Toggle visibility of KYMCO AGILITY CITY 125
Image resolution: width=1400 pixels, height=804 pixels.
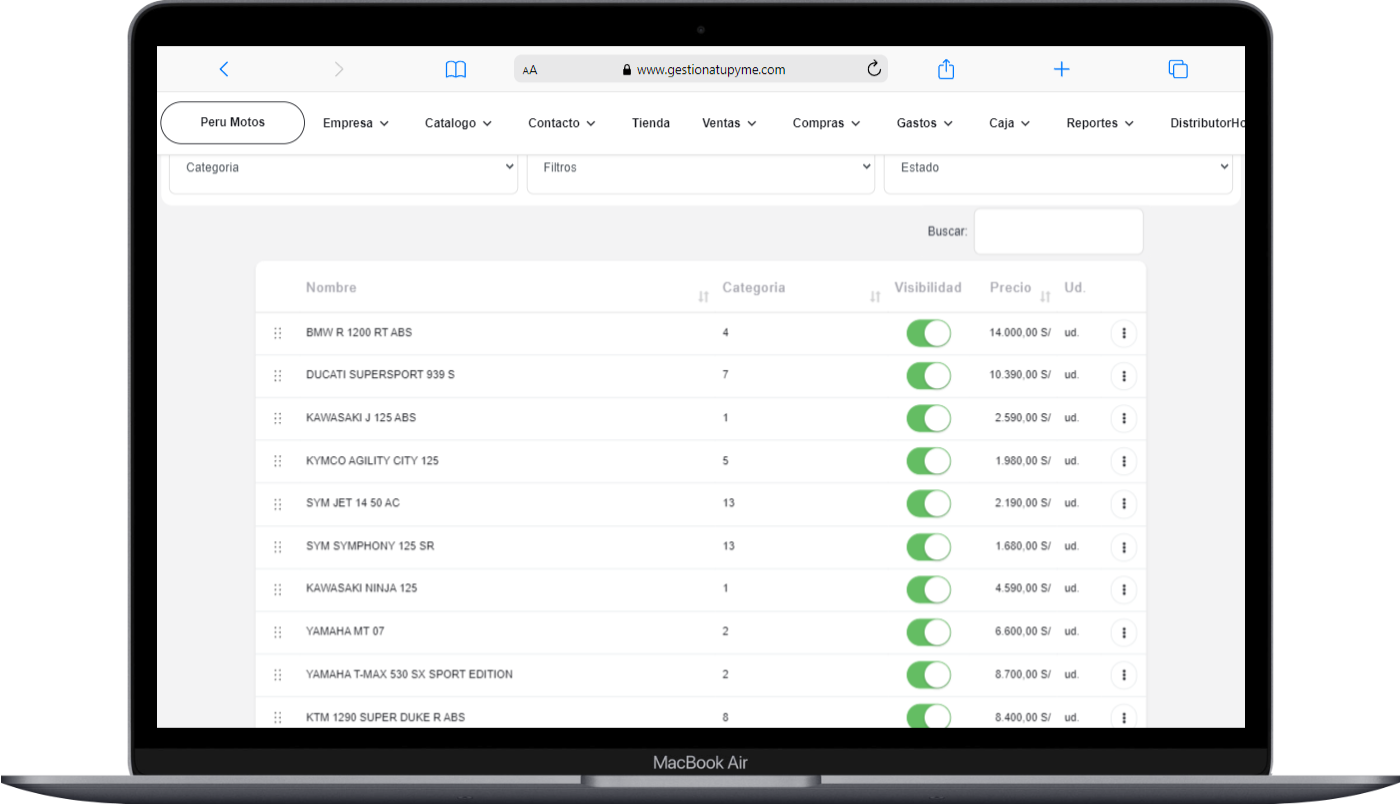tap(928, 461)
